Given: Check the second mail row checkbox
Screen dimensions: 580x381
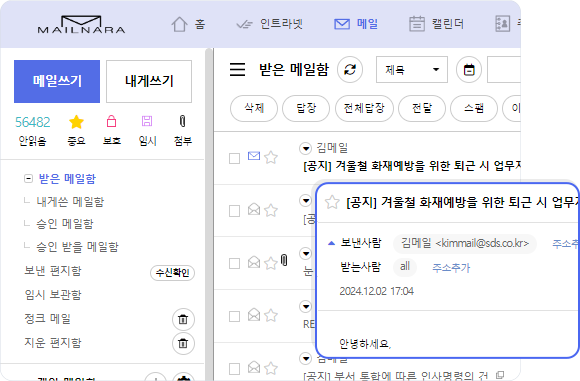Looking at the screenshot, I should point(235,211).
